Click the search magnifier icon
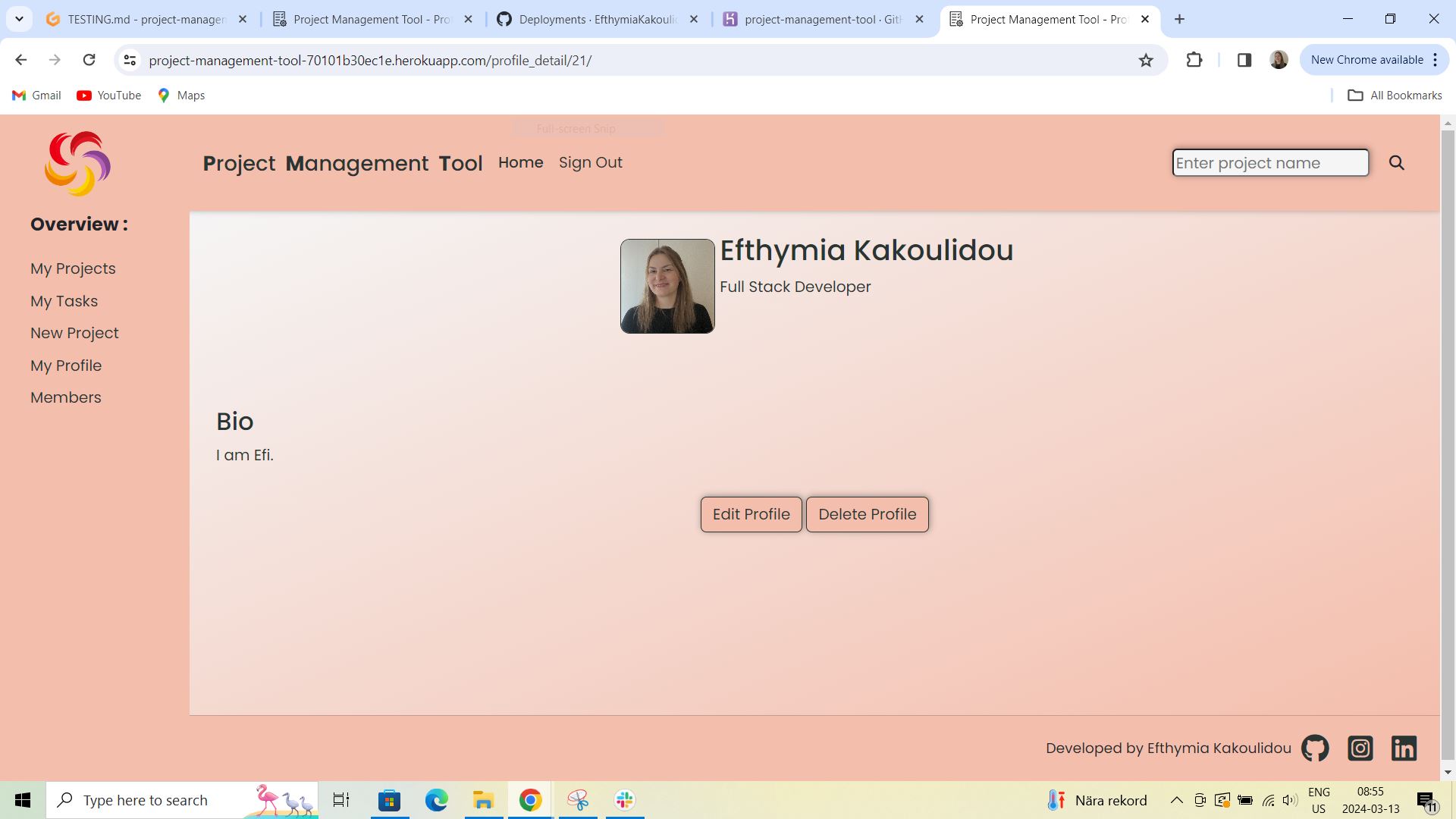1456x819 pixels. click(1397, 162)
